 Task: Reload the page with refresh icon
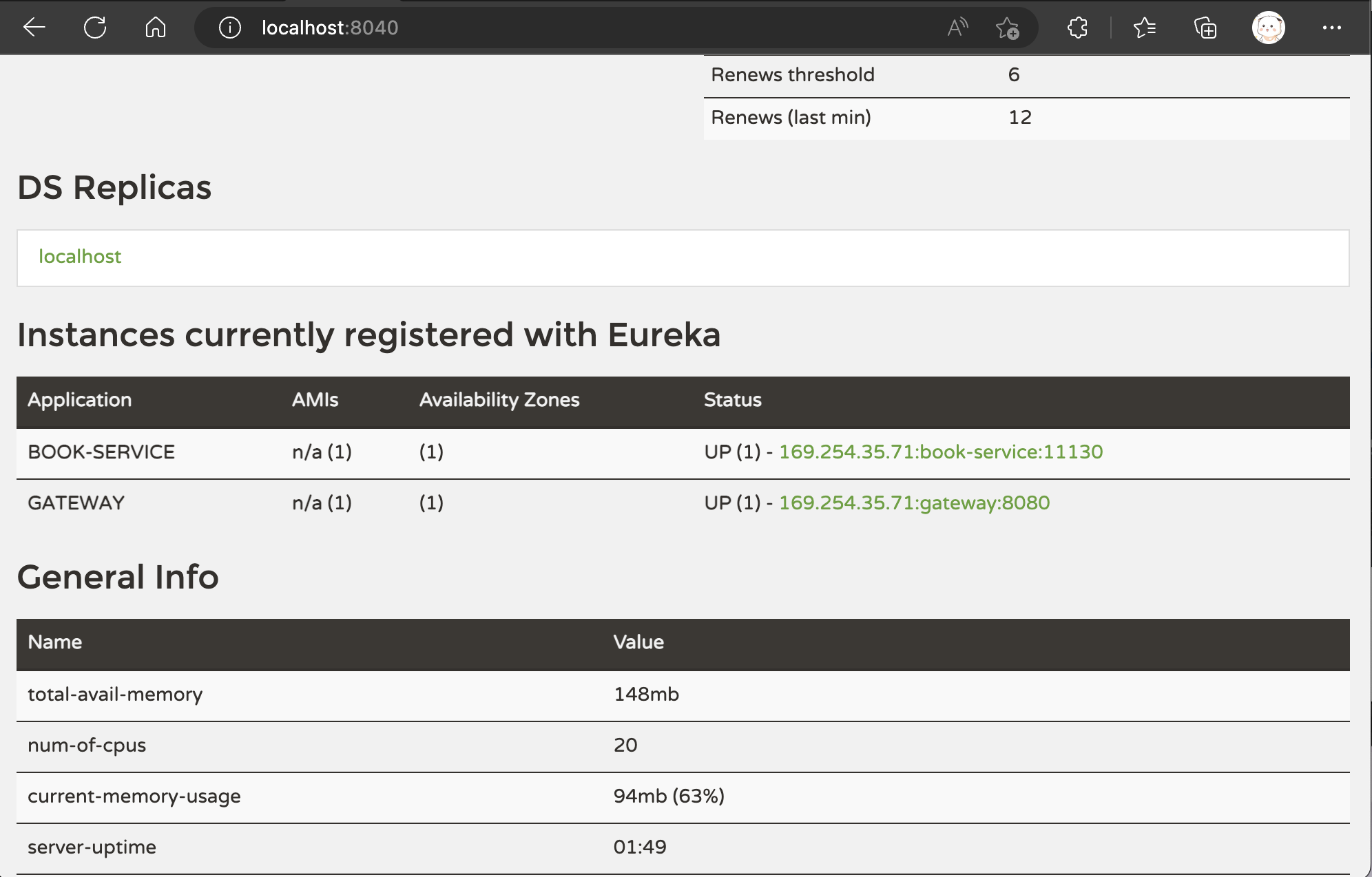(95, 28)
